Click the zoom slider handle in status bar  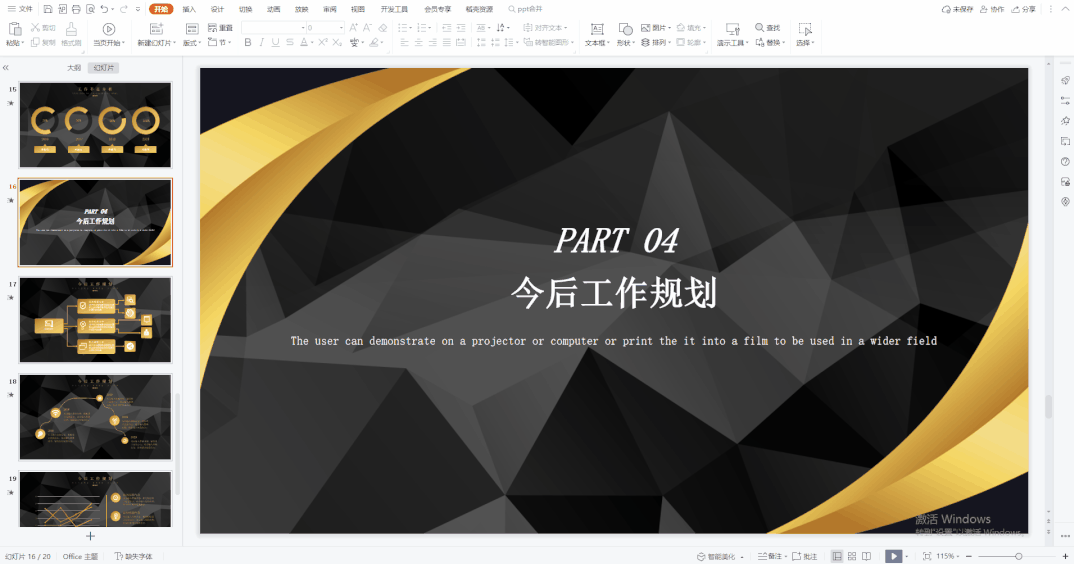(1018, 556)
